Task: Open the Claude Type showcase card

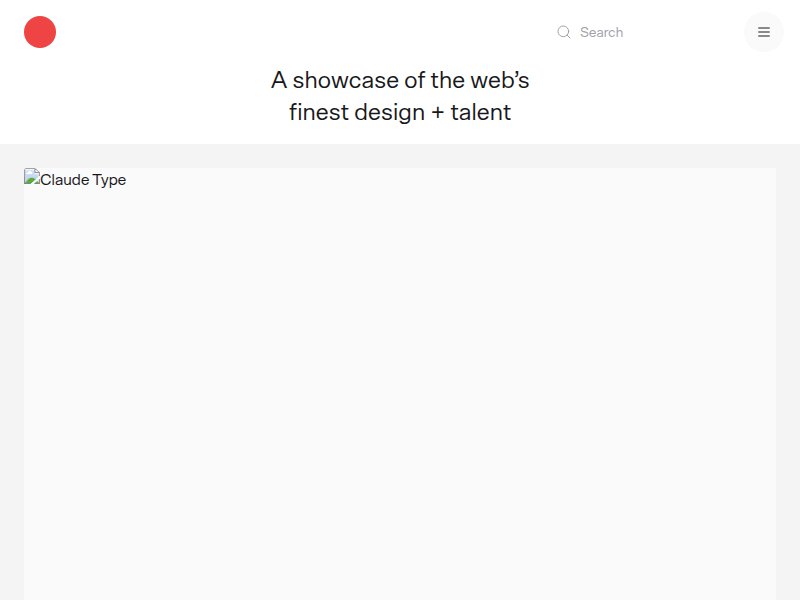Action: click(400, 380)
